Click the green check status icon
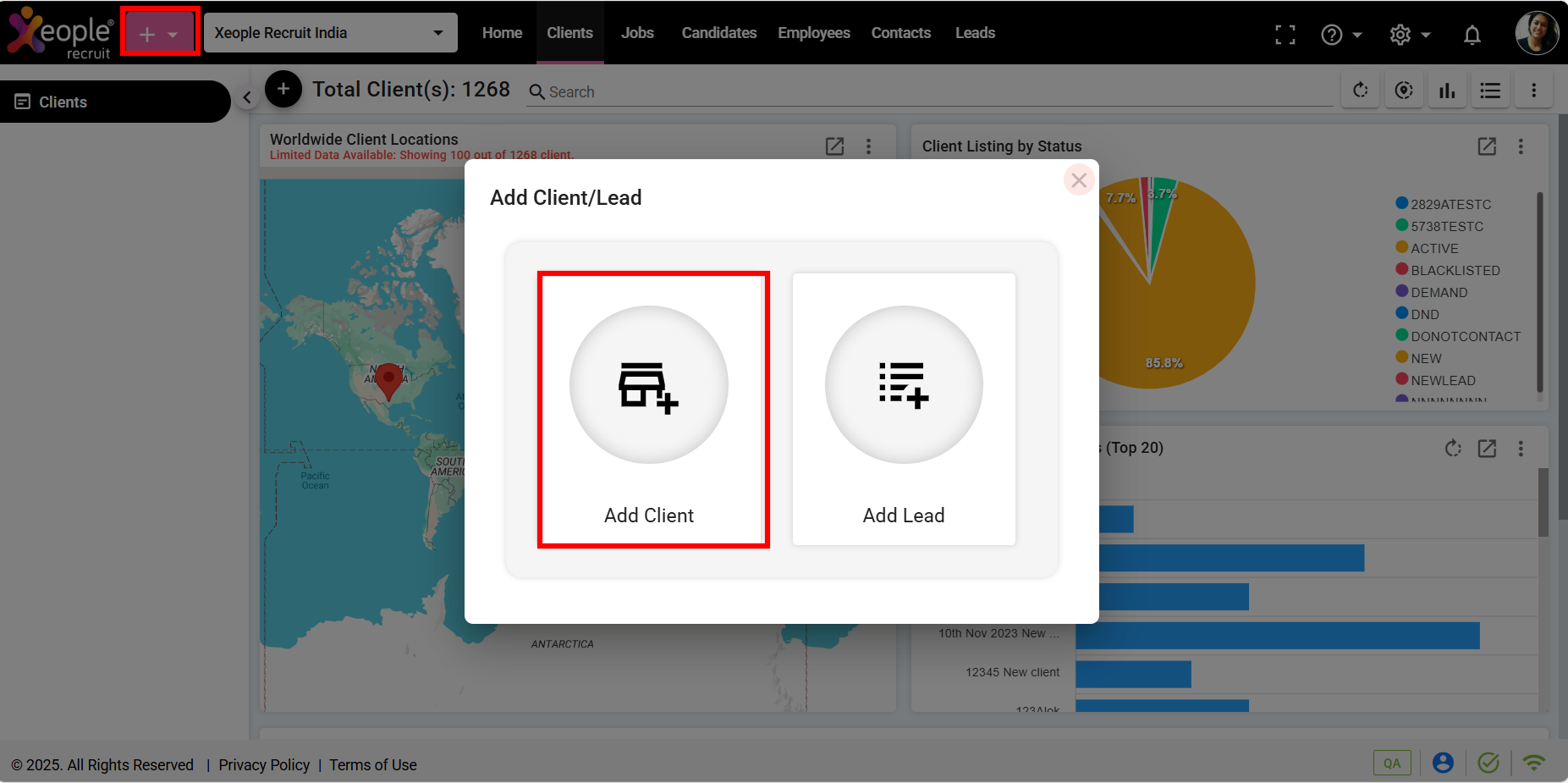 point(1488,763)
